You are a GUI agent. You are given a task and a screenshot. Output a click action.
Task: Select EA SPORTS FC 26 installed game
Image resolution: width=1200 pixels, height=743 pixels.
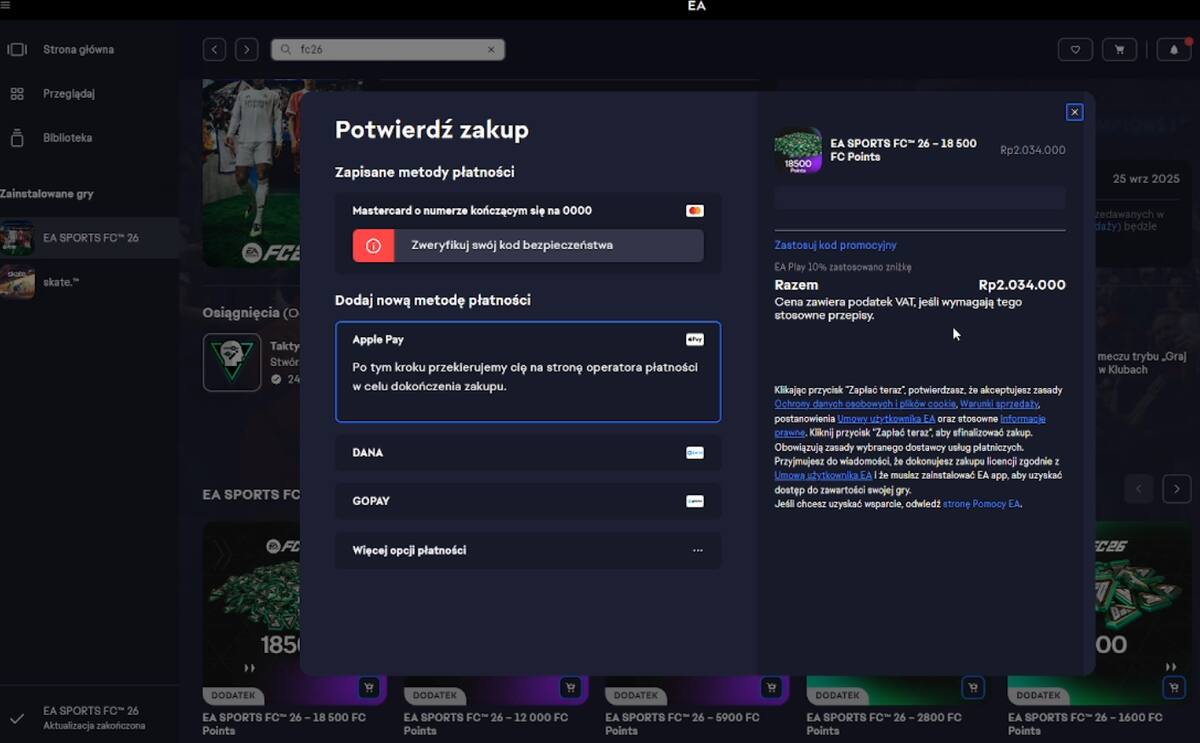pyautogui.click(x=89, y=238)
